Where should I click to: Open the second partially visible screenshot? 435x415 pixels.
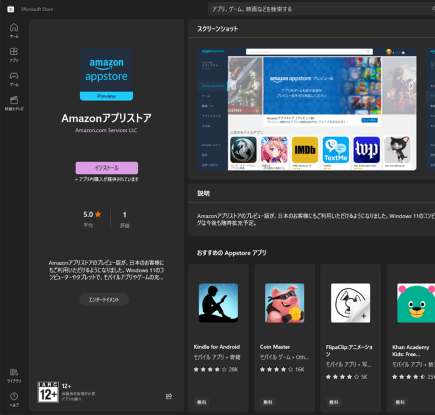click(431, 109)
